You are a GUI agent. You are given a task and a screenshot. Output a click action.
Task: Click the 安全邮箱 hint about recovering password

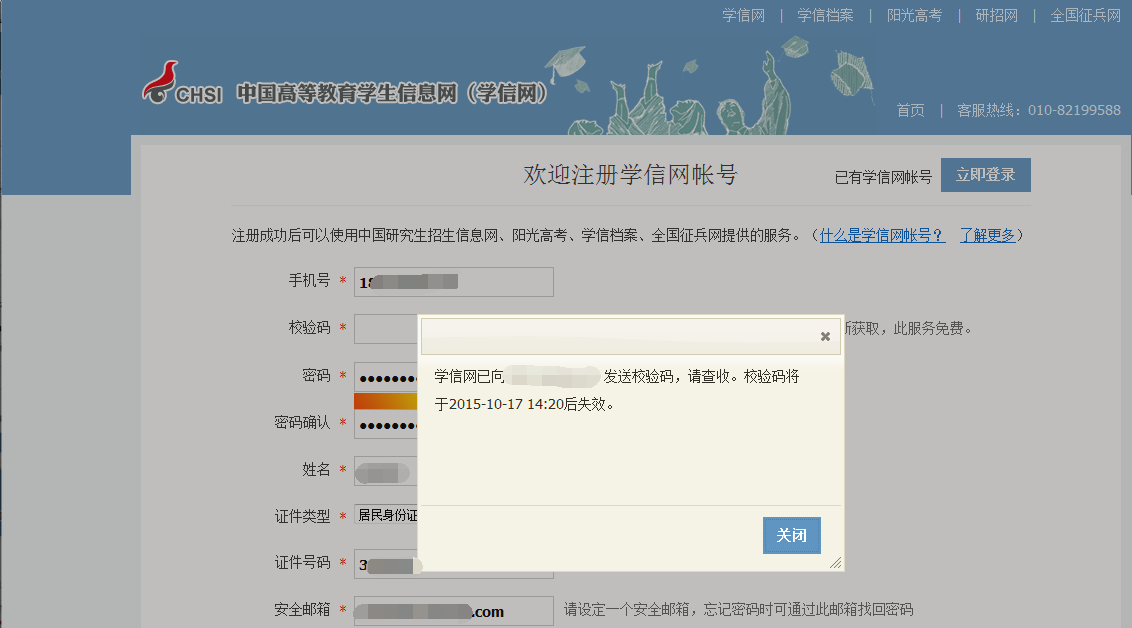(738, 610)
